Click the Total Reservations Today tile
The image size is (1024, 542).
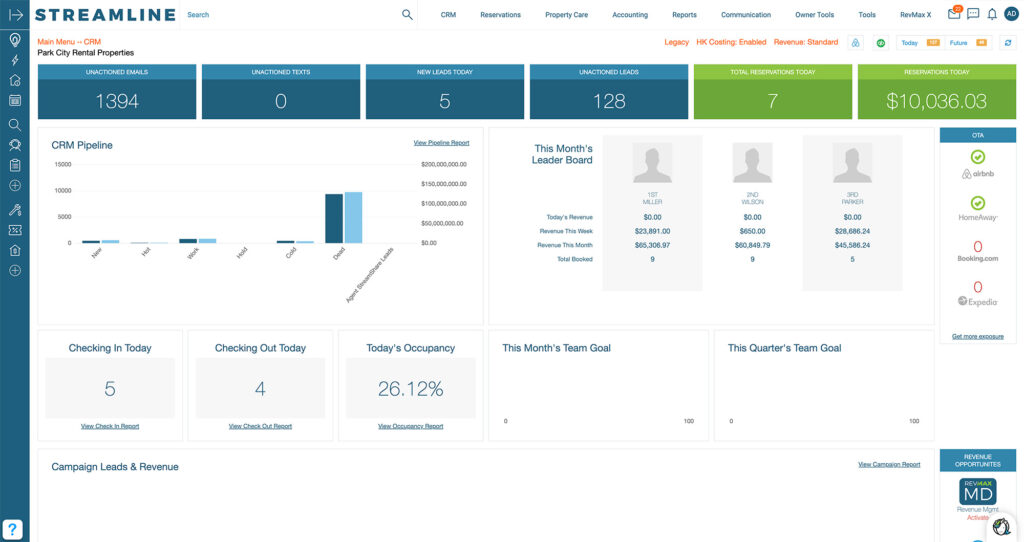pos(773,91)
